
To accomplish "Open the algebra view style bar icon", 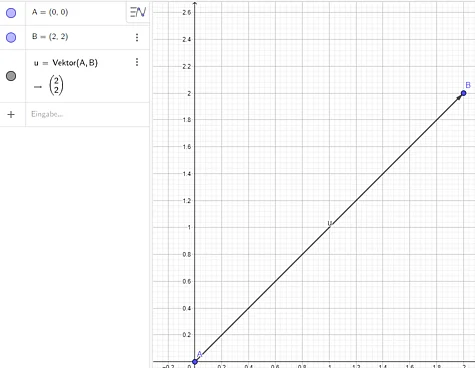I will [x=138, y=12].
